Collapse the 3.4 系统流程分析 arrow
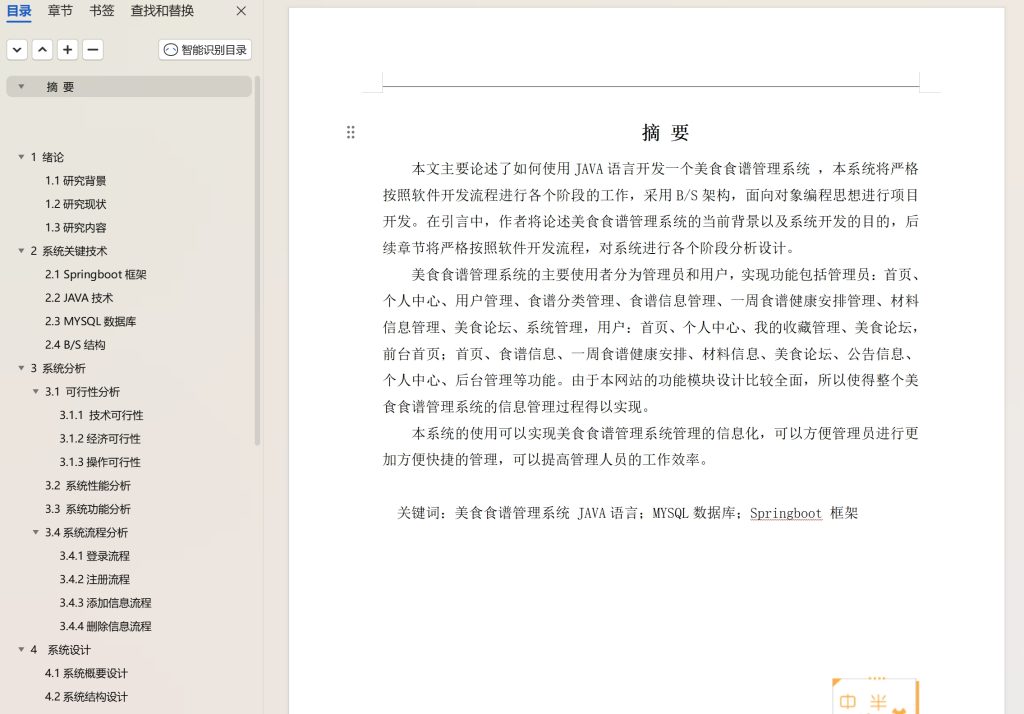The image size is (1024, 714). tap(36, 532)
